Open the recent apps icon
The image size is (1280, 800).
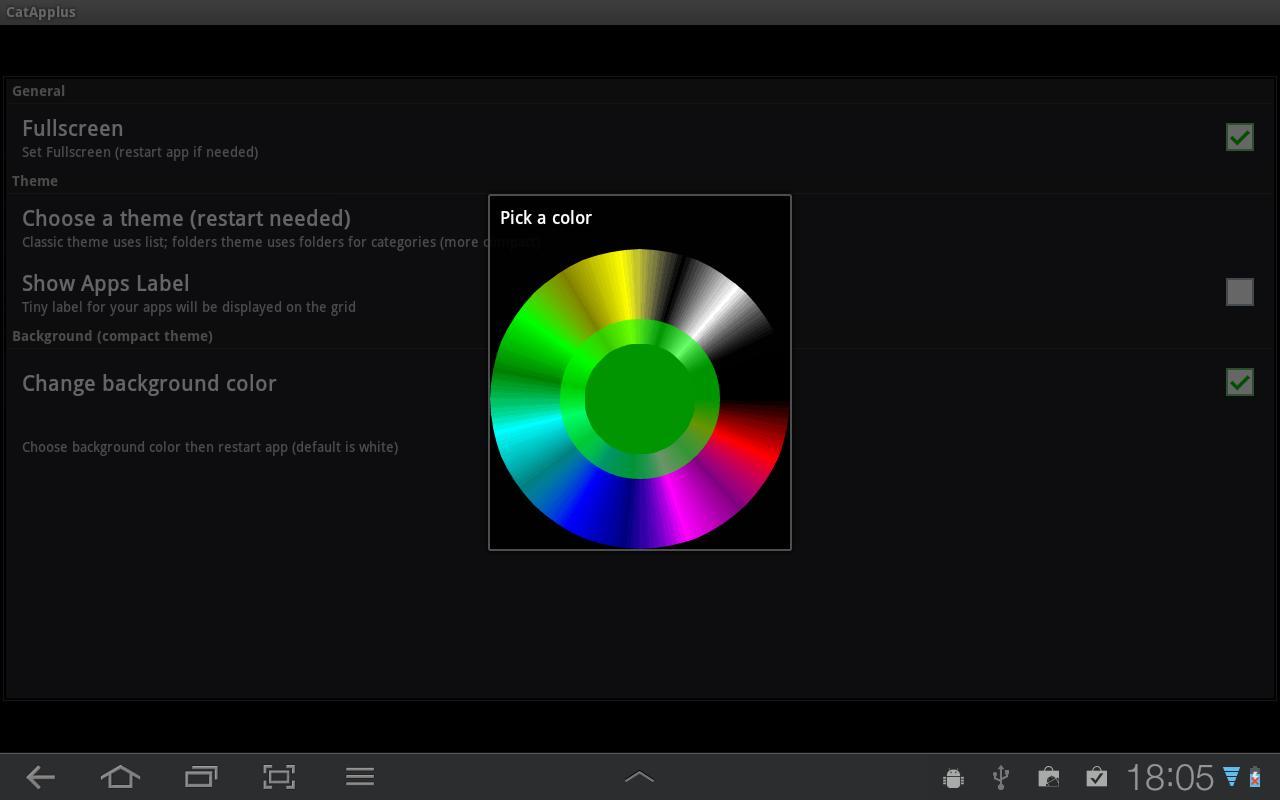[x=200, y=777]
